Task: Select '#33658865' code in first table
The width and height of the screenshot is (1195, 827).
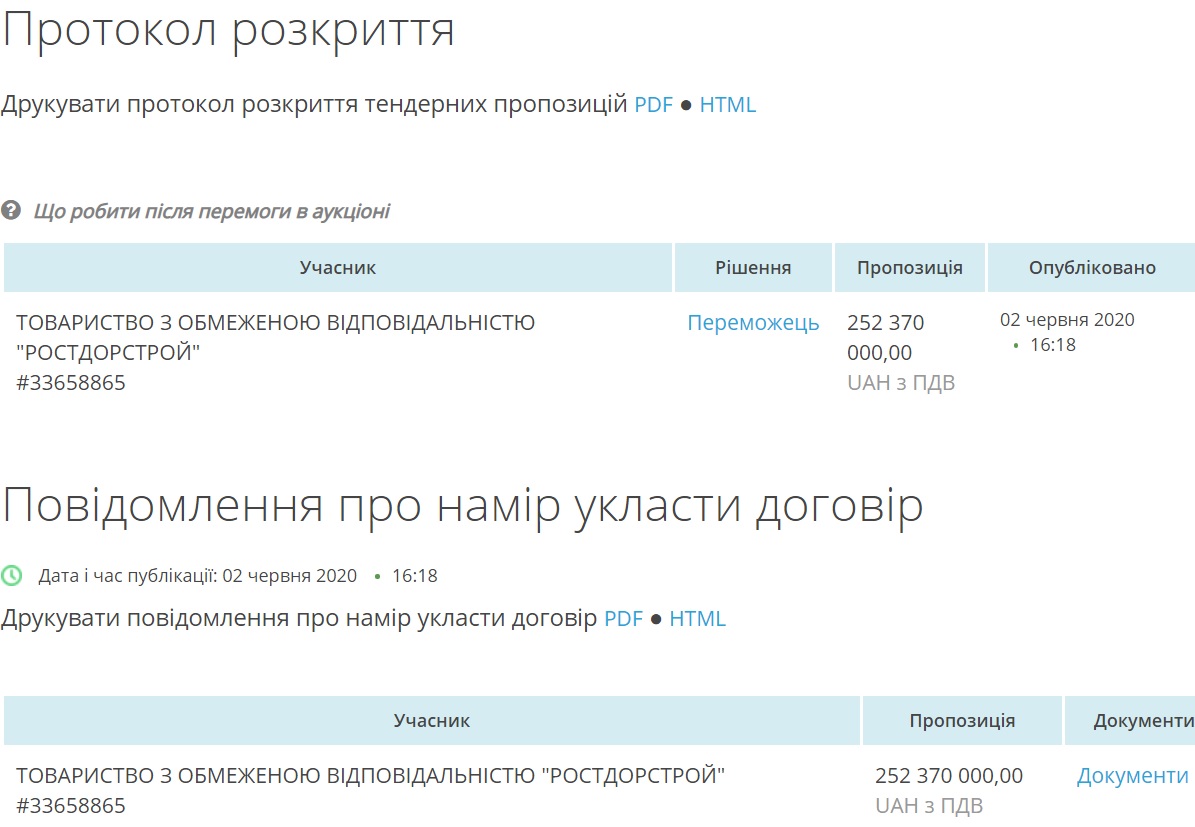Action: tap(71, 383)
